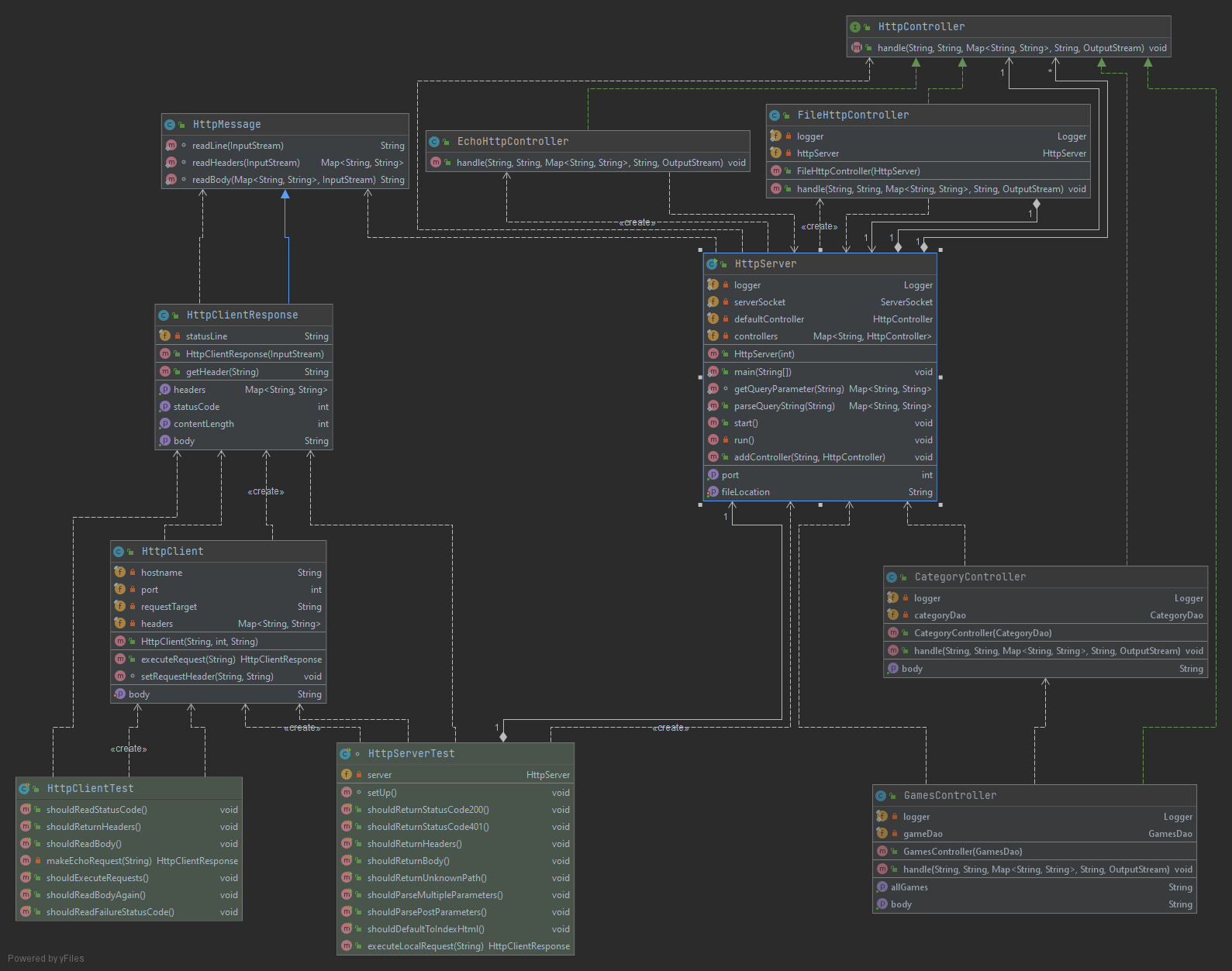The width and height of the screenshot is (1232, 971).
Task: Click the field icon beside httpServer in FileHttpController
Action: click(775, 153)
